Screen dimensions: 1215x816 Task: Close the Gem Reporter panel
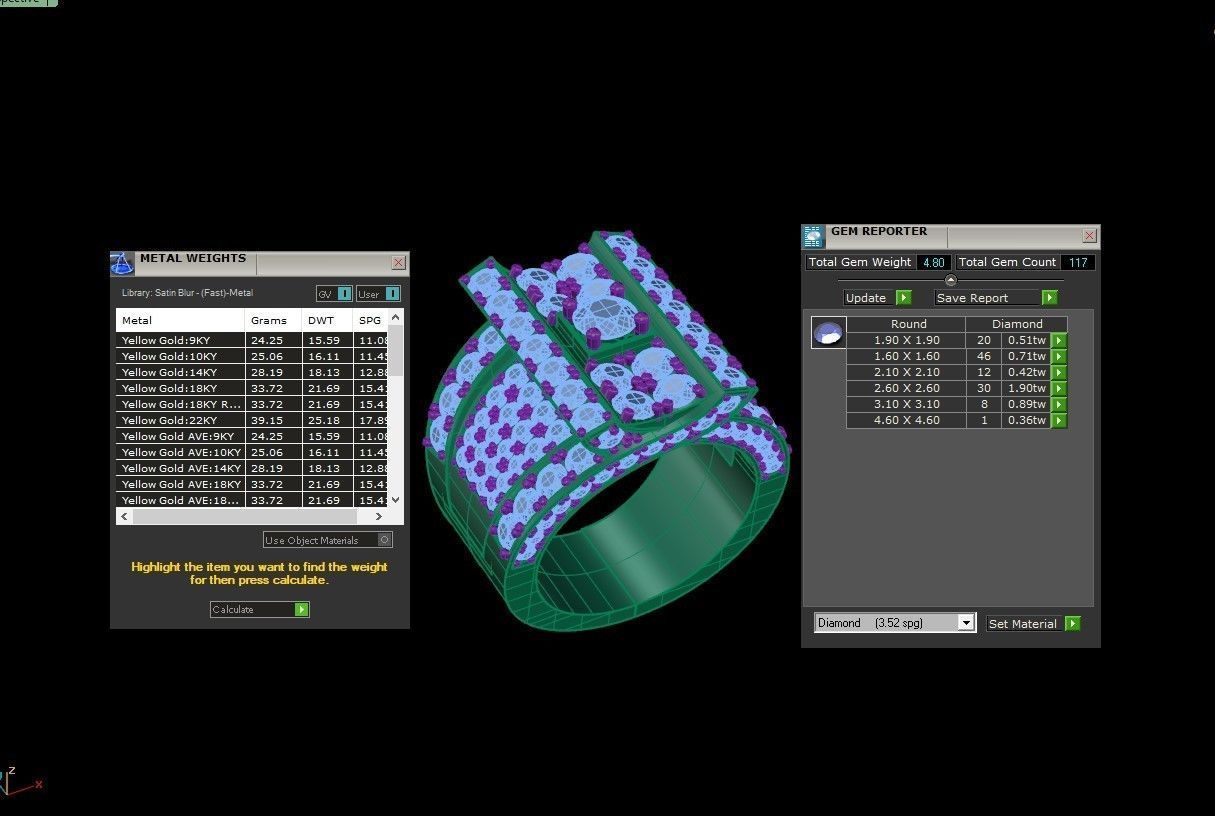coord(1089,236)
